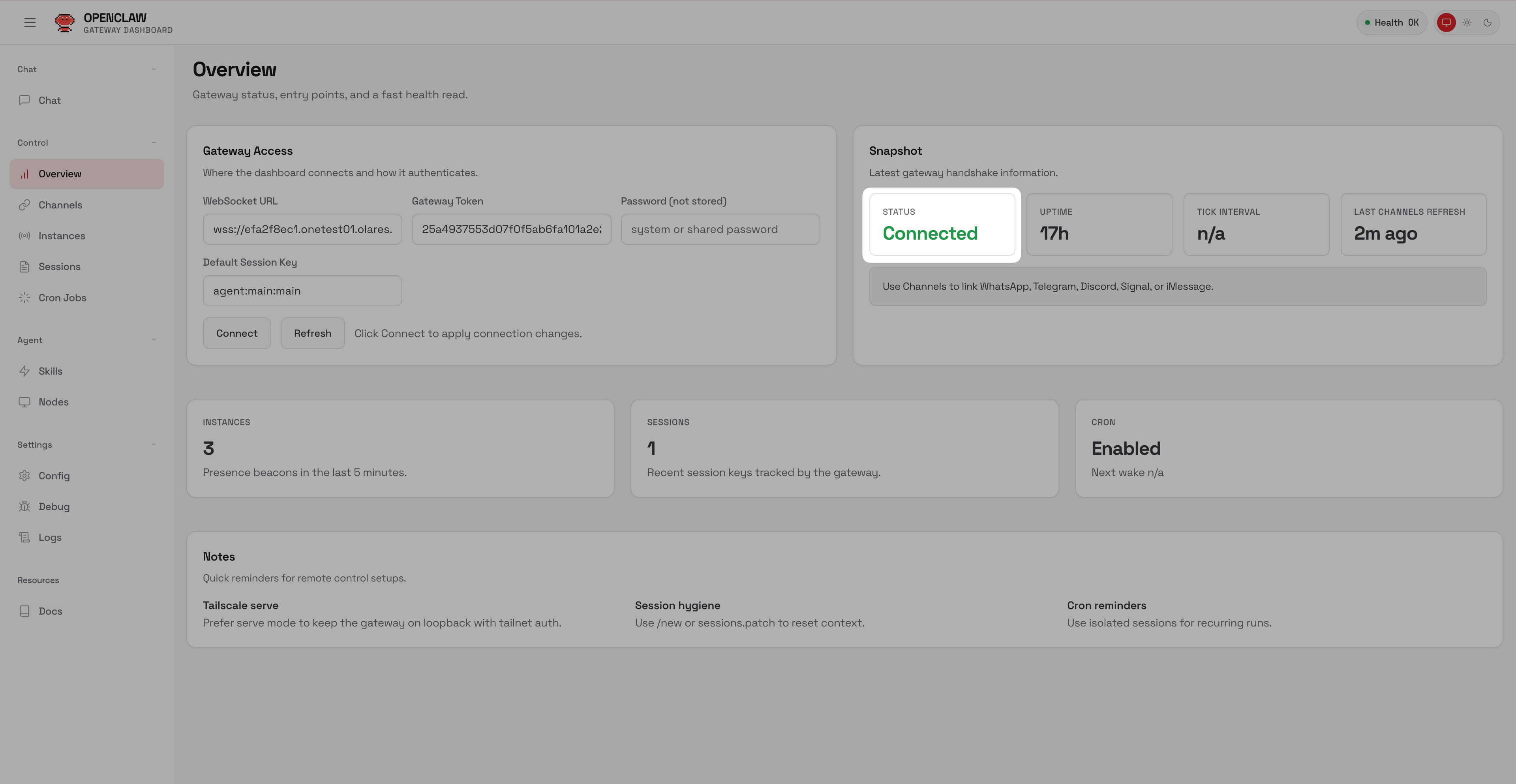The width and height of the screenshot is (1516, 784).
Task: Open Skills lightning icon page
Action: [50, 371]
